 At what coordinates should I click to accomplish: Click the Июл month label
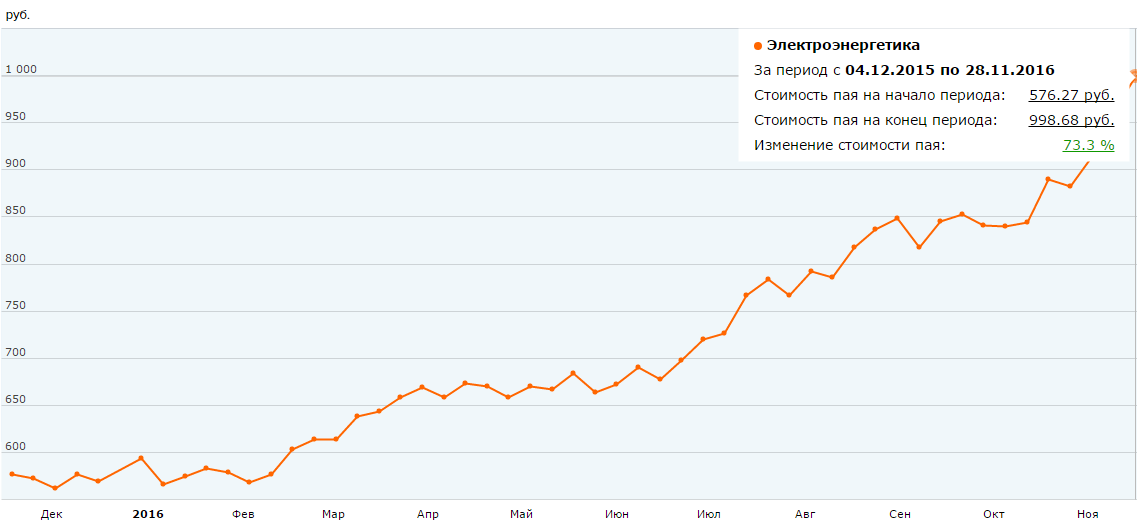coord(709,514)
